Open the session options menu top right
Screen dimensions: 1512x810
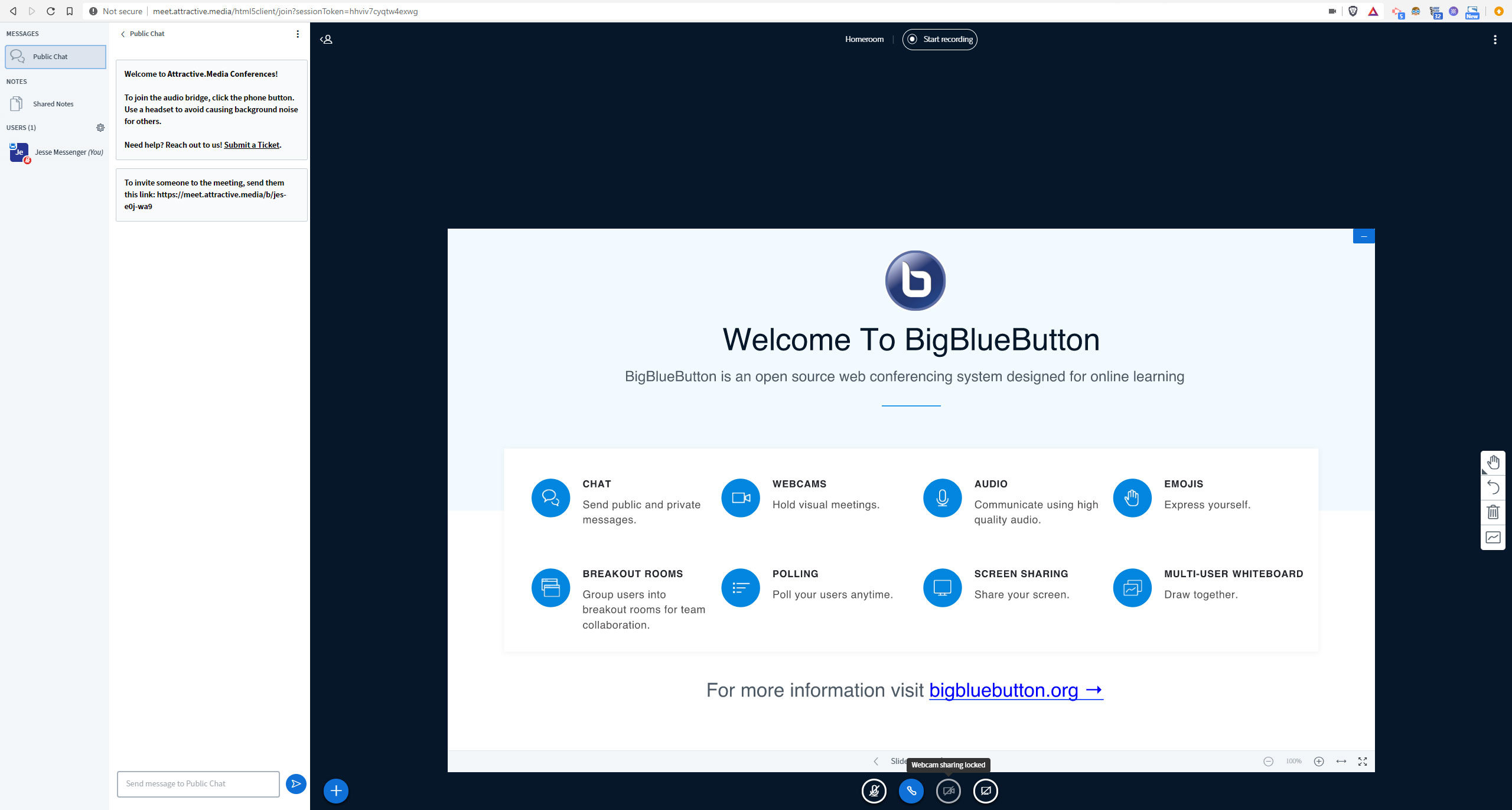point(1495,40)
